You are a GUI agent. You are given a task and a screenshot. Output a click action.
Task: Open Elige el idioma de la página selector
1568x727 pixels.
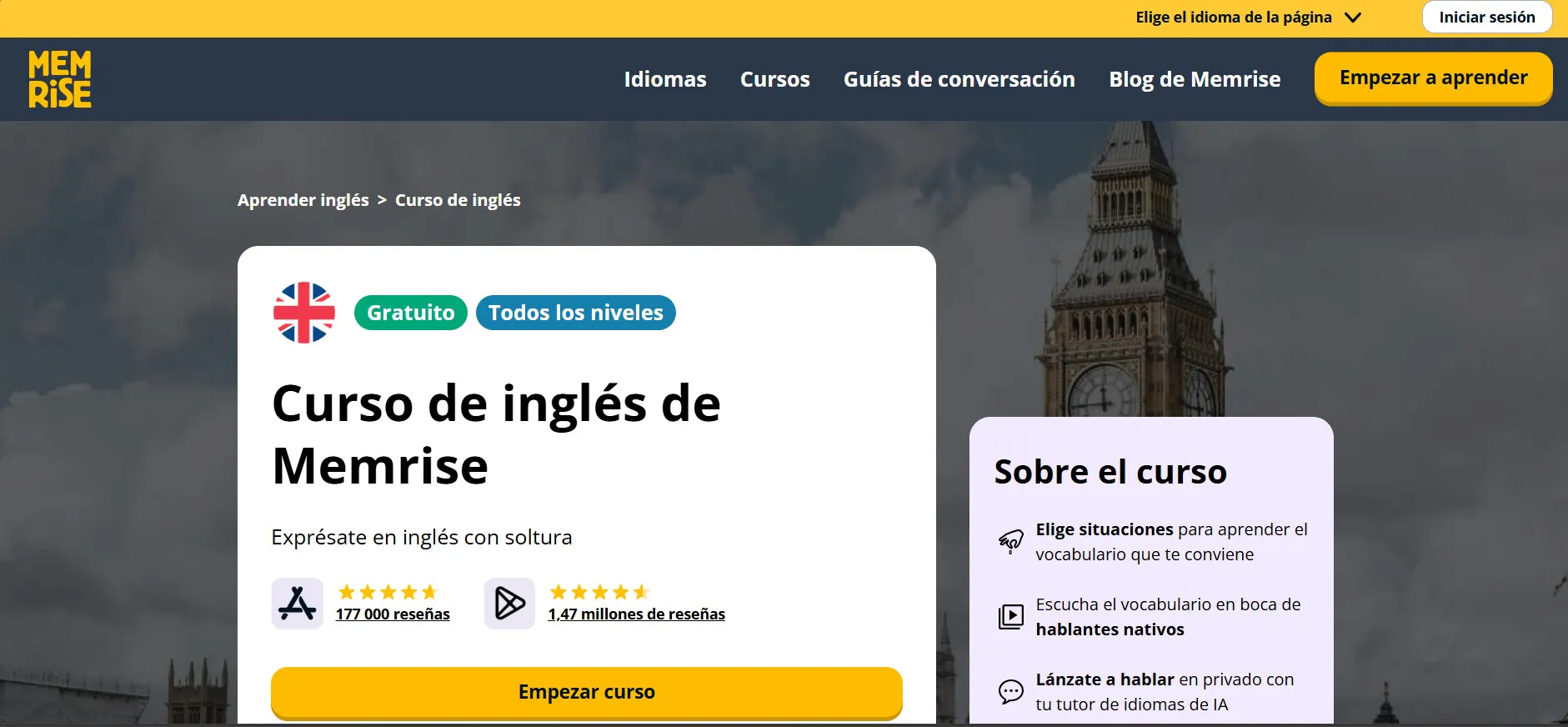[x=1248, y=18]
